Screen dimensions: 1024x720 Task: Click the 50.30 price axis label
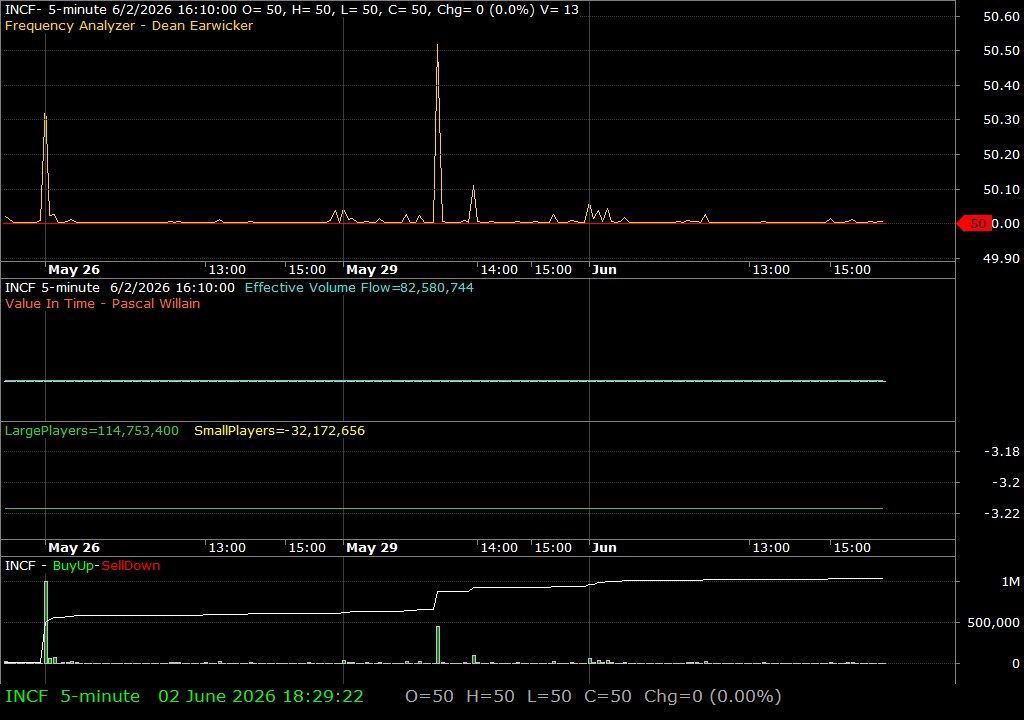click(1001, 120)
